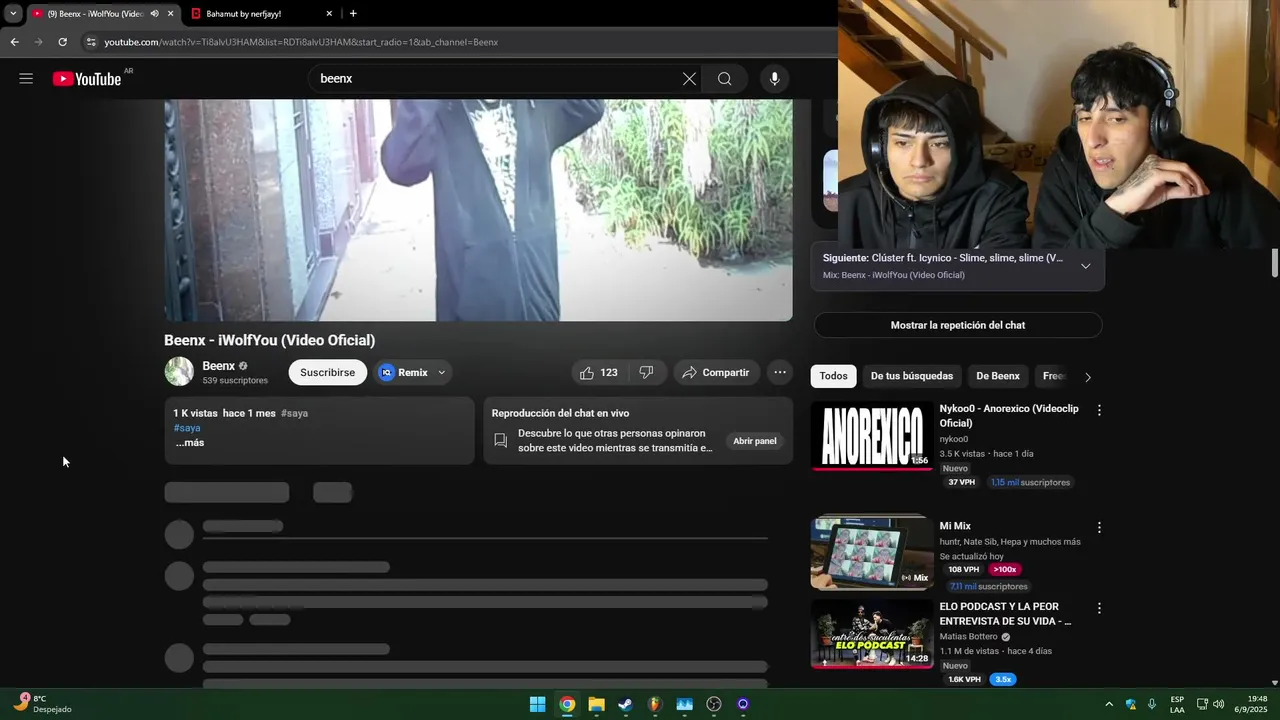Select the De tus búsquedas filter chip

click(912, 376)
